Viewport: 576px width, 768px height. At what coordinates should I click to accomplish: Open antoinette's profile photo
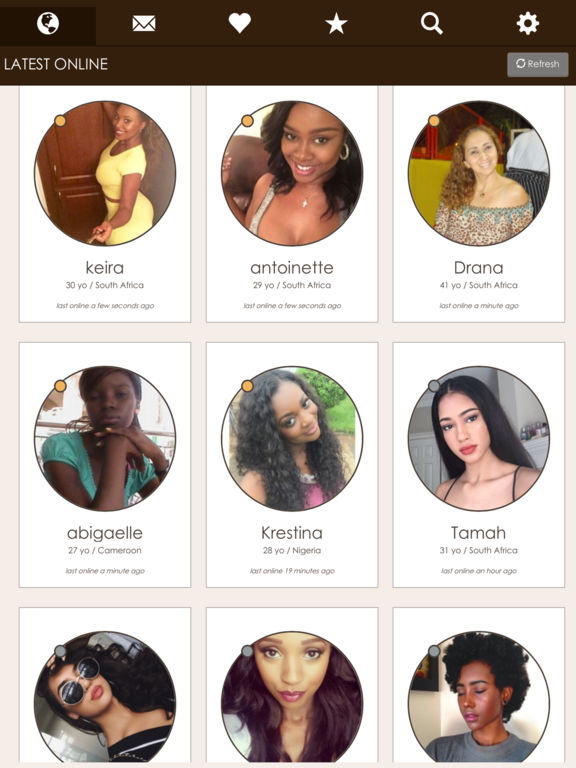pyautogui.click(x=292, y=173)
